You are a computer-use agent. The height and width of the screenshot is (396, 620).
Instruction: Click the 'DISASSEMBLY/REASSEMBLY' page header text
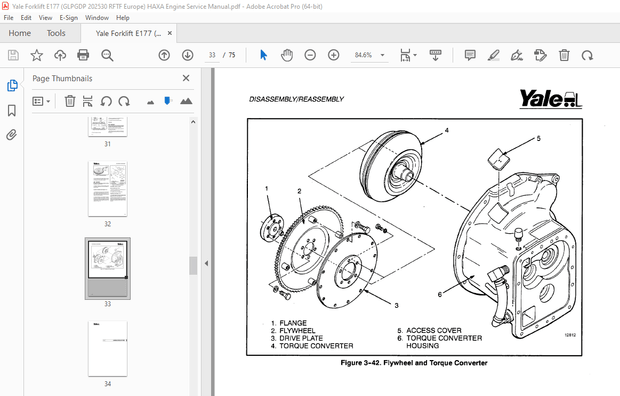[x=296, y=99]
